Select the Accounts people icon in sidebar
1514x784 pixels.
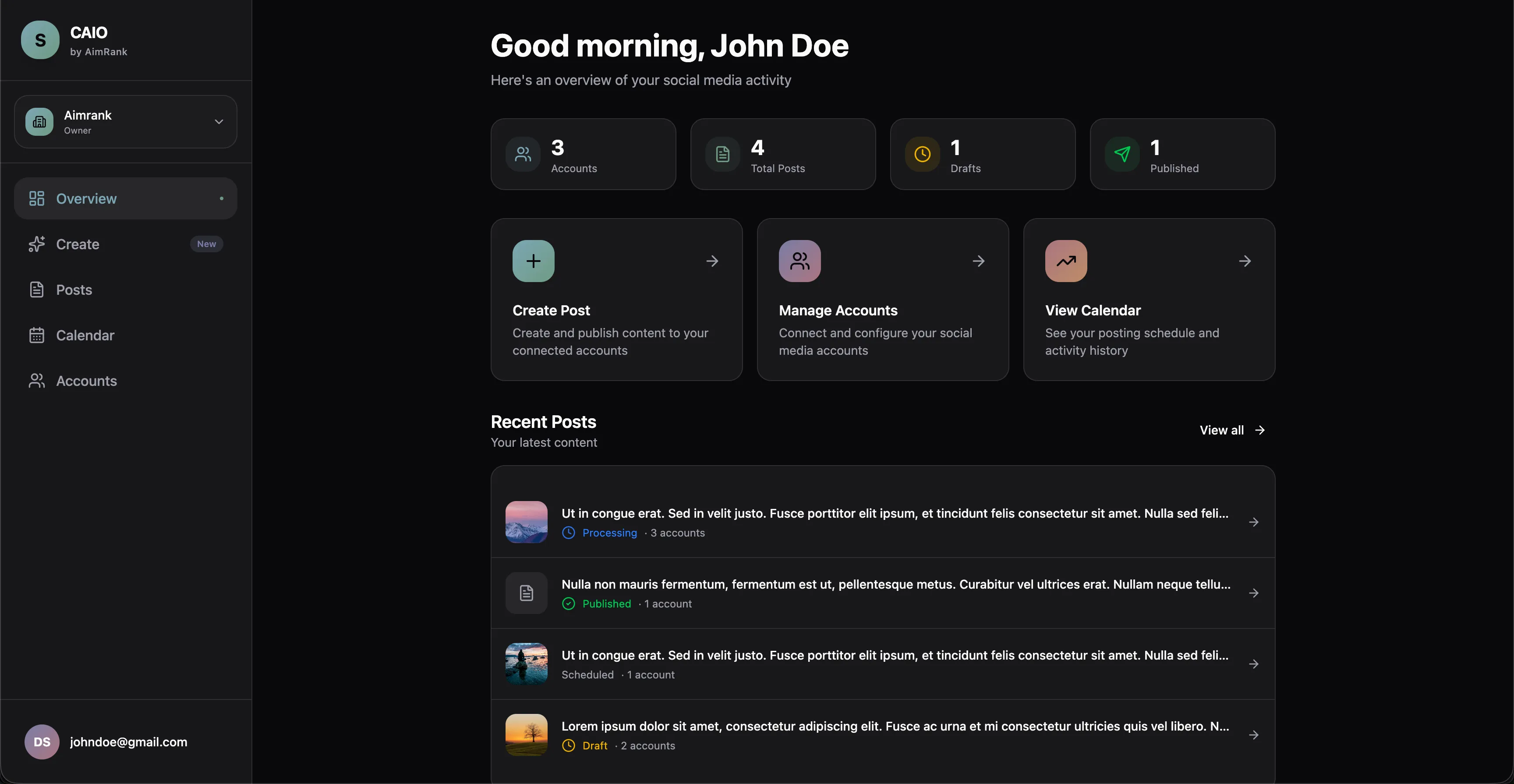[x=37, y=380]
